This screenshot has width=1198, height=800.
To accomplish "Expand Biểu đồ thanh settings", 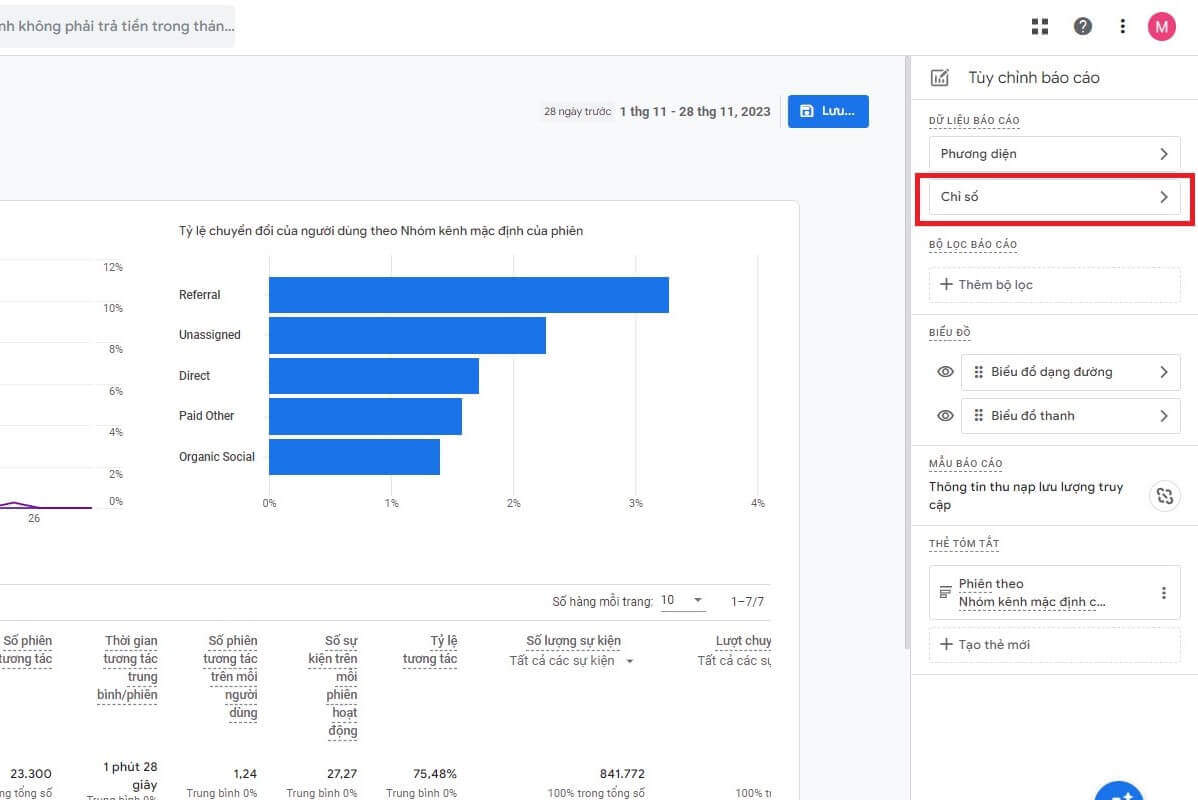I will coord(1070,416).
